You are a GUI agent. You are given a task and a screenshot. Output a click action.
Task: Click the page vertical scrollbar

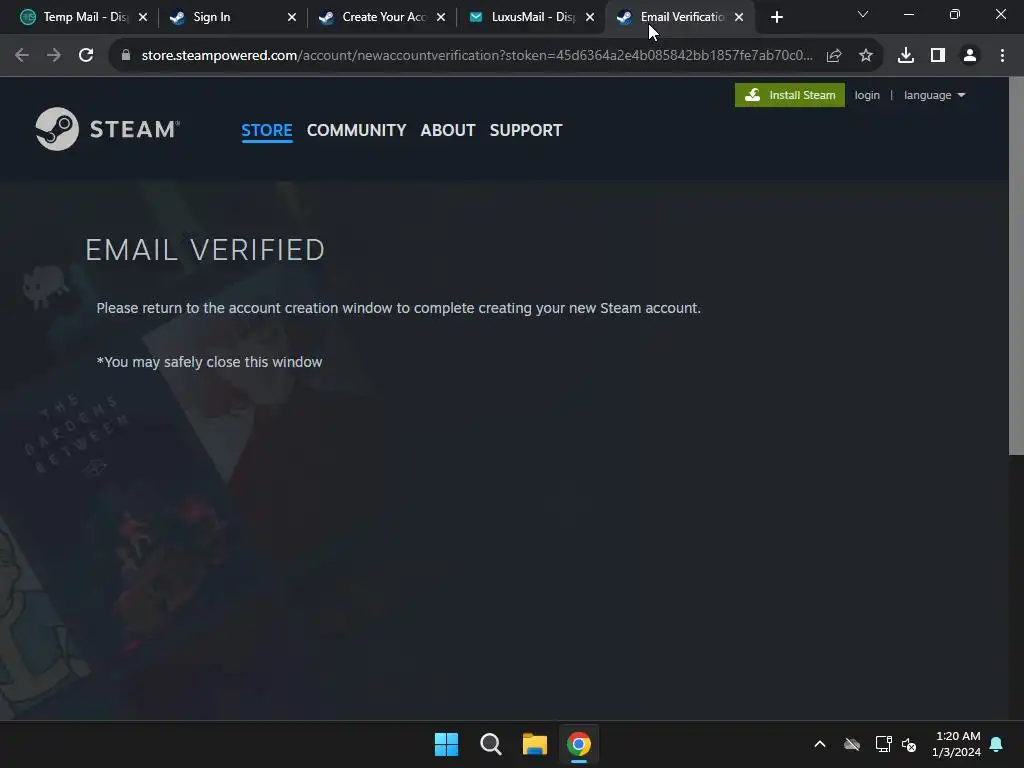pyautogui.click(x=1016, y=266)
